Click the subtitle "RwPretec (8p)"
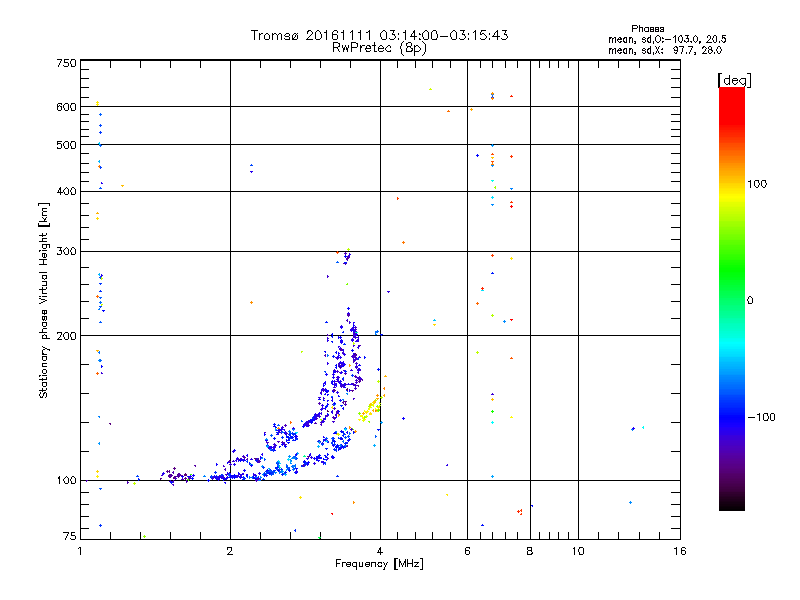The height and width of the screenshot is (600, 800). coord(379,48)
